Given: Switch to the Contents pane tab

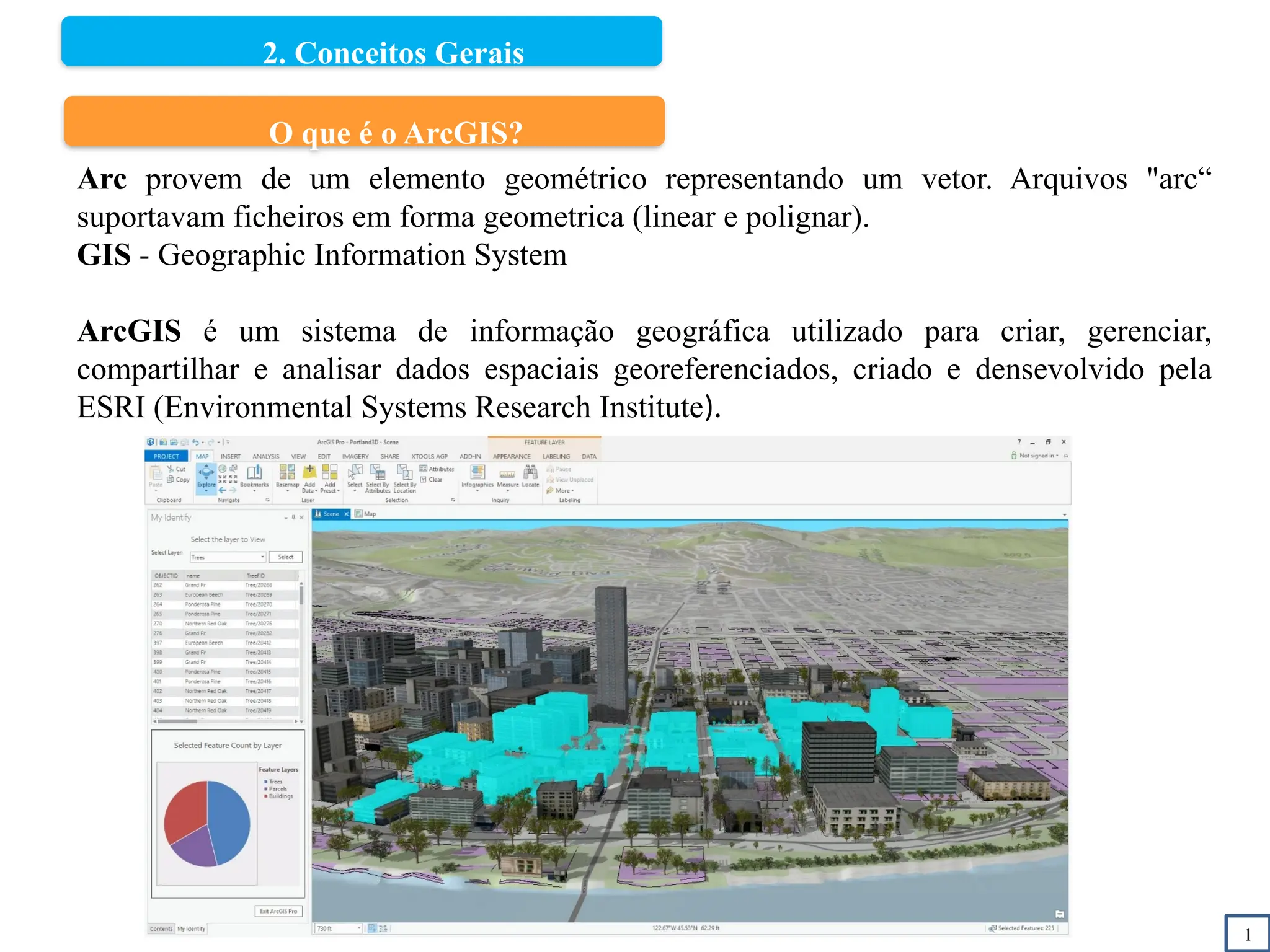Looking at the screenshot, I should coord(161,928).
